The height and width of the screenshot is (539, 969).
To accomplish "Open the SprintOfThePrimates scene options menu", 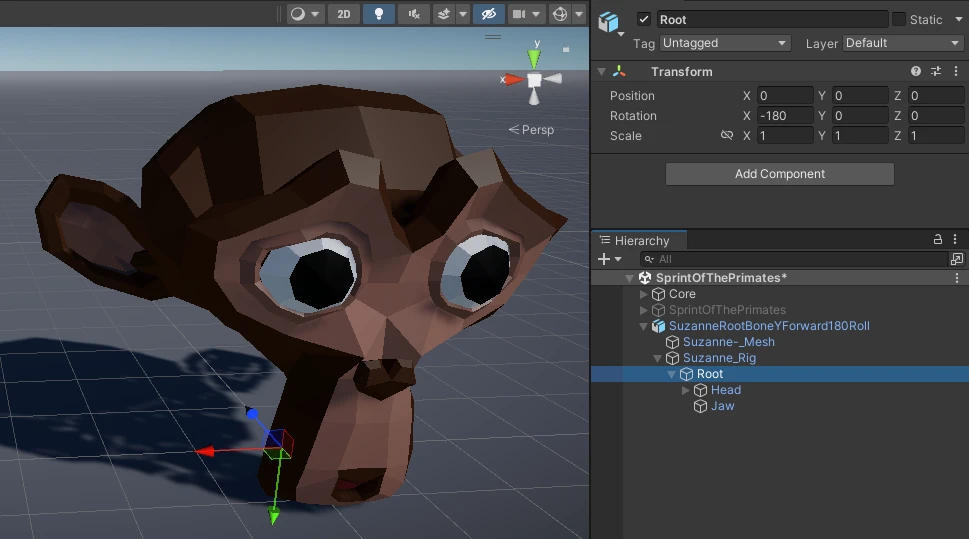I will tap(957, 278).
